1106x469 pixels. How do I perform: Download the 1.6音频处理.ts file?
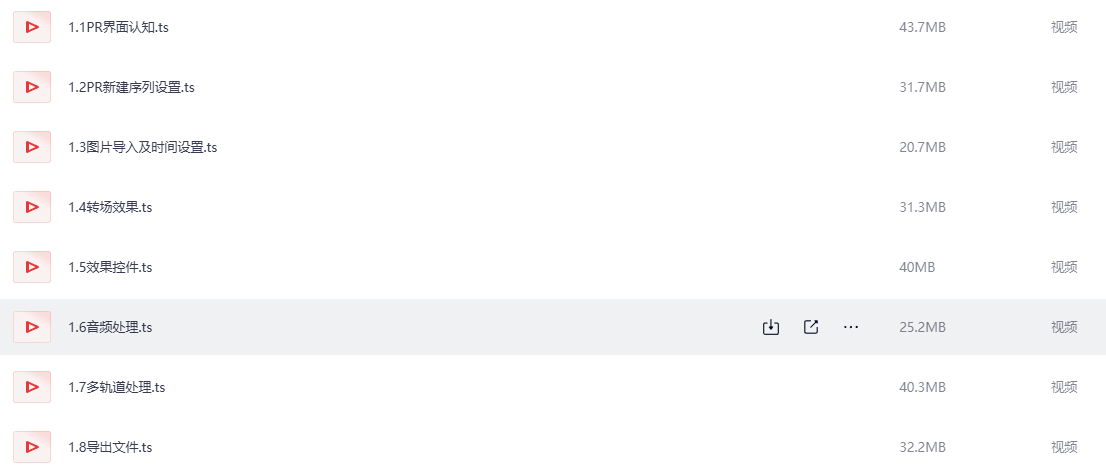pos(771,327)
